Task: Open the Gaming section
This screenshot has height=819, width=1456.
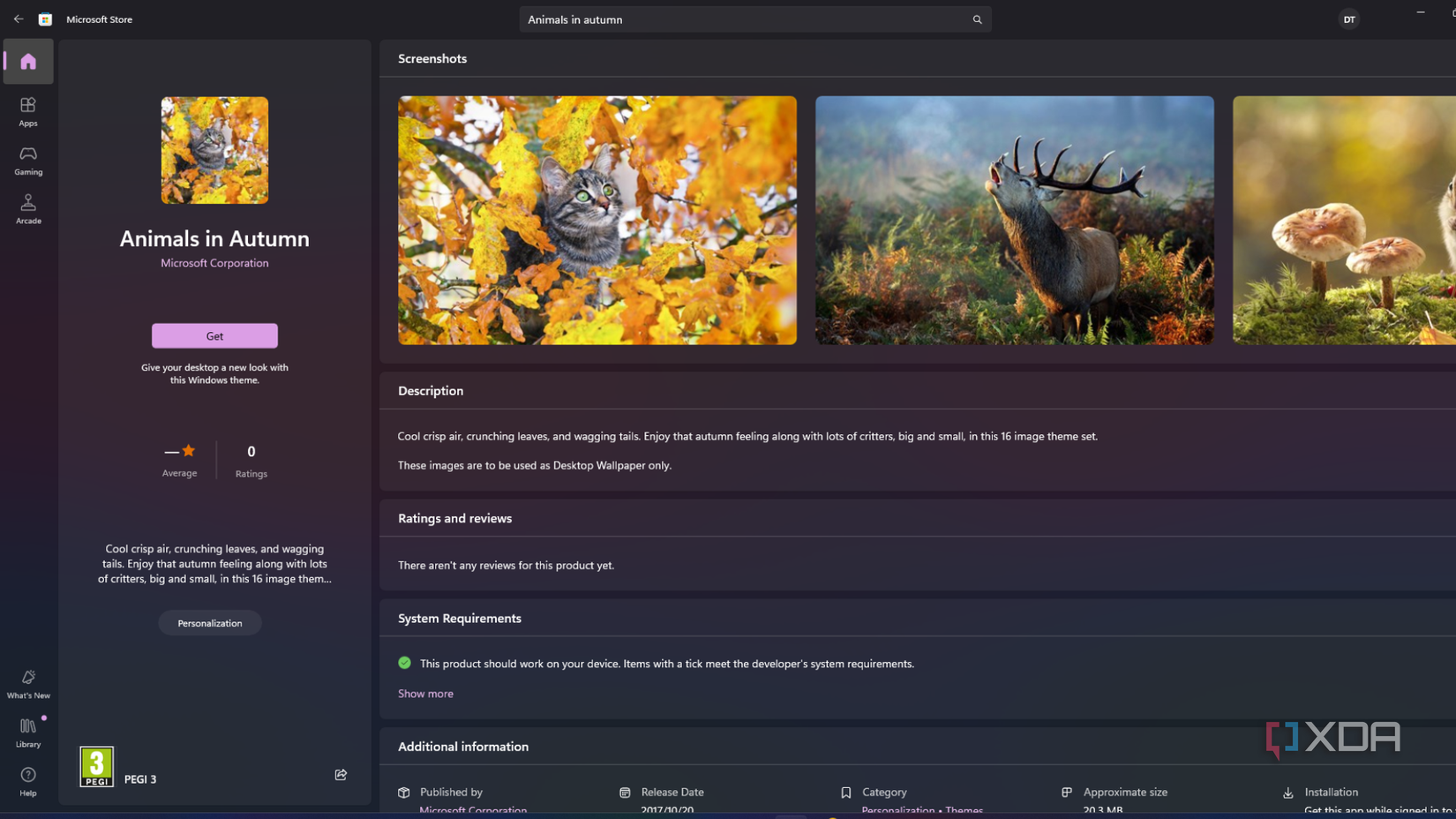Action: pos(27,160)
